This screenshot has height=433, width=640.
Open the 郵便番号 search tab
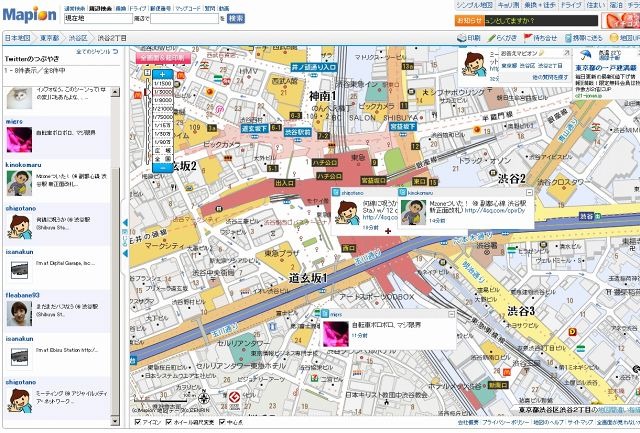[161, 9]
